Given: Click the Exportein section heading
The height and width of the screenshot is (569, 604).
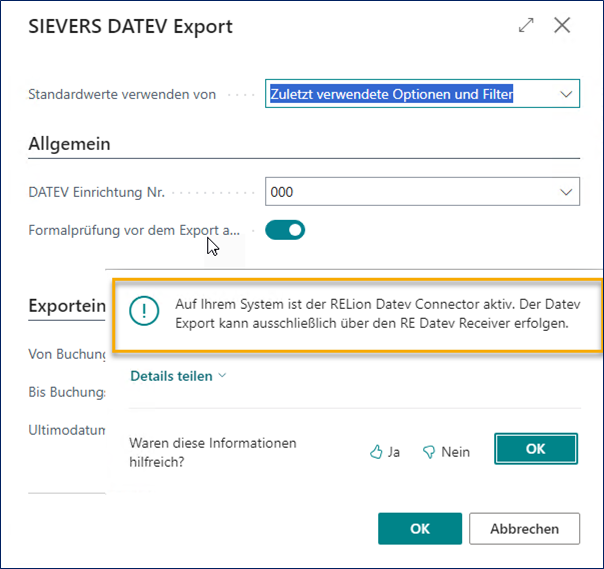Looking at the screenshot, I should coord(67,305).
